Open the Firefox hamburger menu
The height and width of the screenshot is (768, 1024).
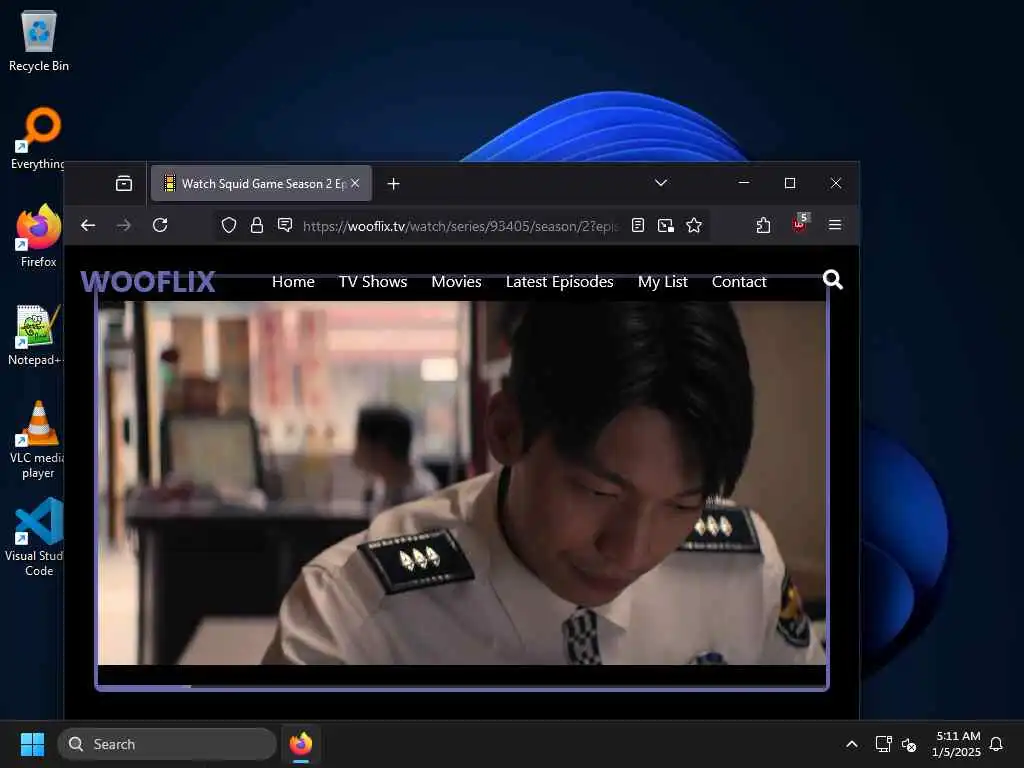835,225
